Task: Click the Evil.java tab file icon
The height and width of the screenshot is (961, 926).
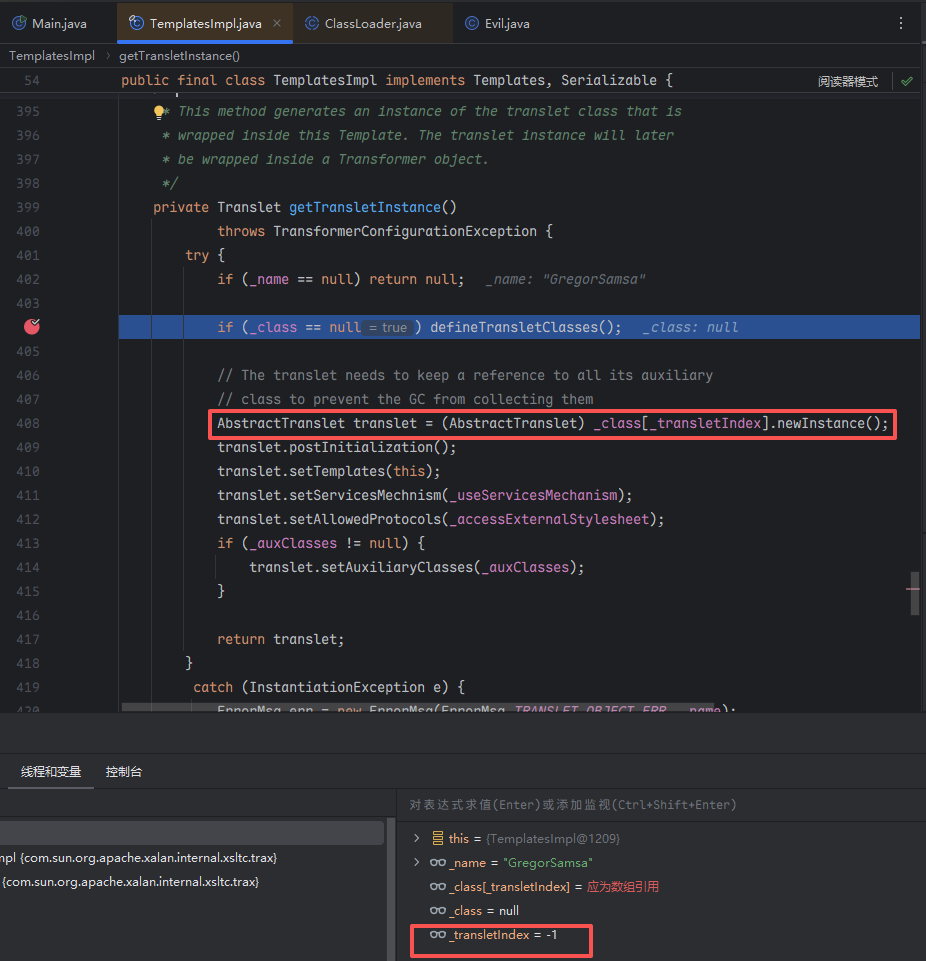Action: (472, 23)
